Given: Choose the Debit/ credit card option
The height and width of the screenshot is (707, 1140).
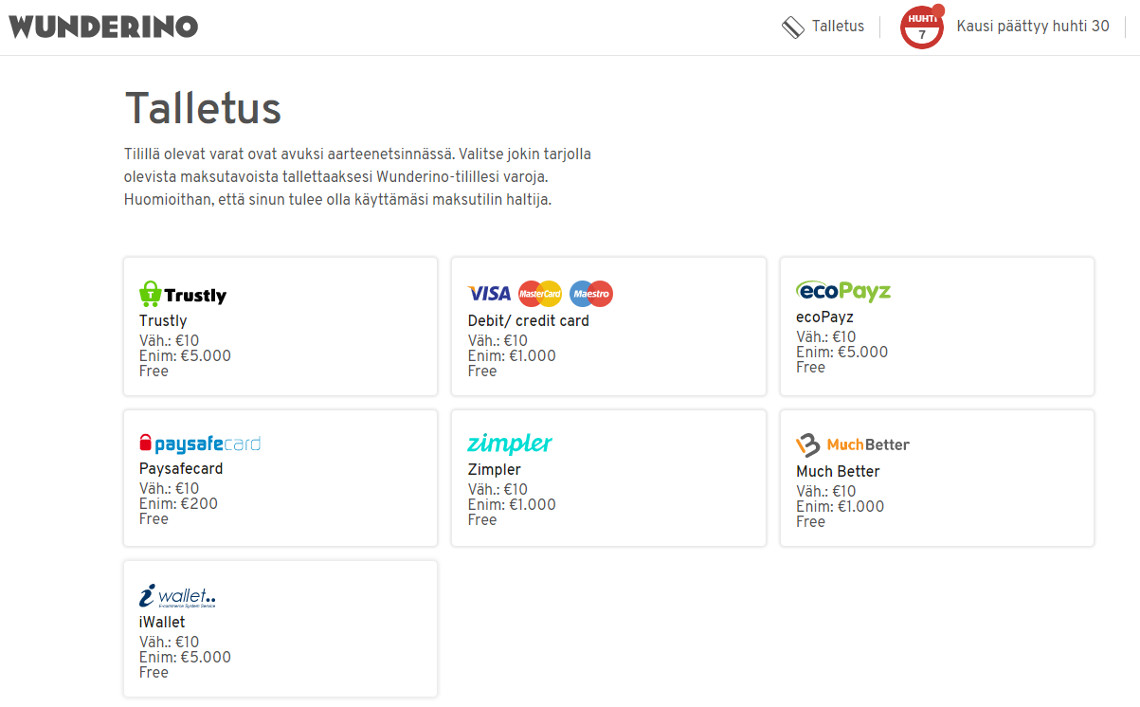Looking at the screenshot, I should pyautogui.click(x=529, y=321).
